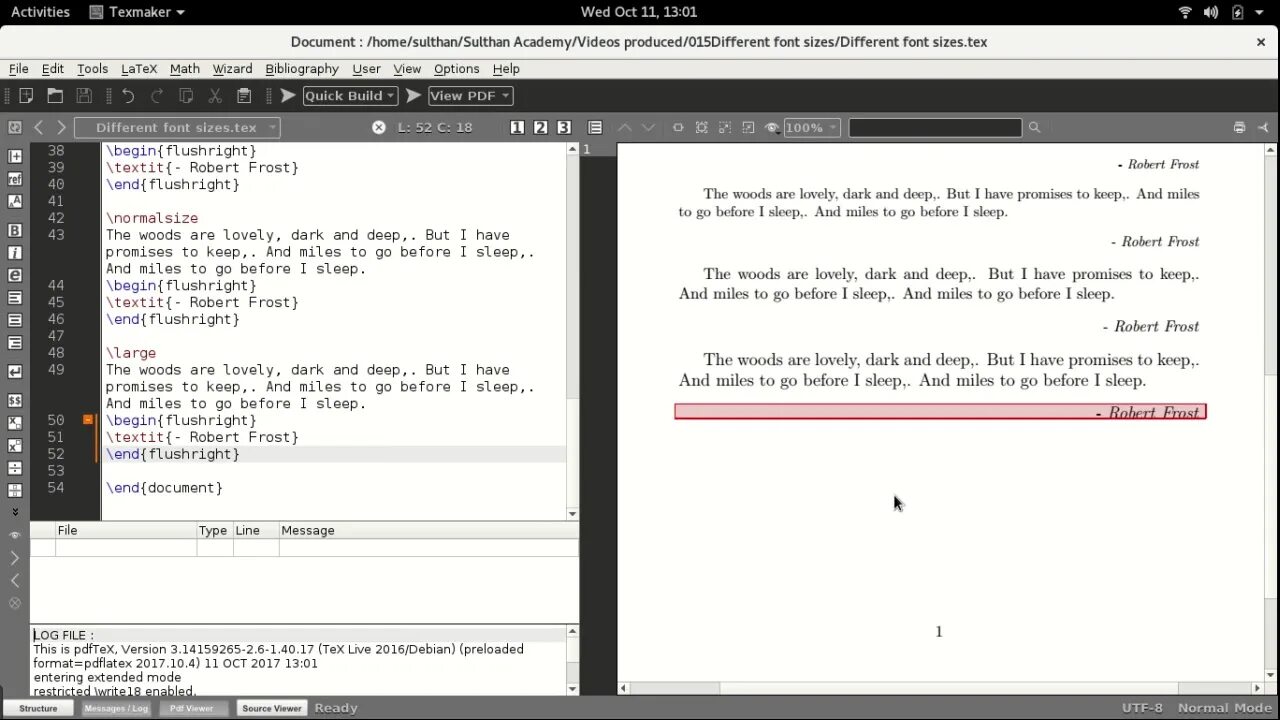Viewport: 1280px width, 720px height.
Task: Insert new line with the return-arrow icon
Action: tap(15, 372)
